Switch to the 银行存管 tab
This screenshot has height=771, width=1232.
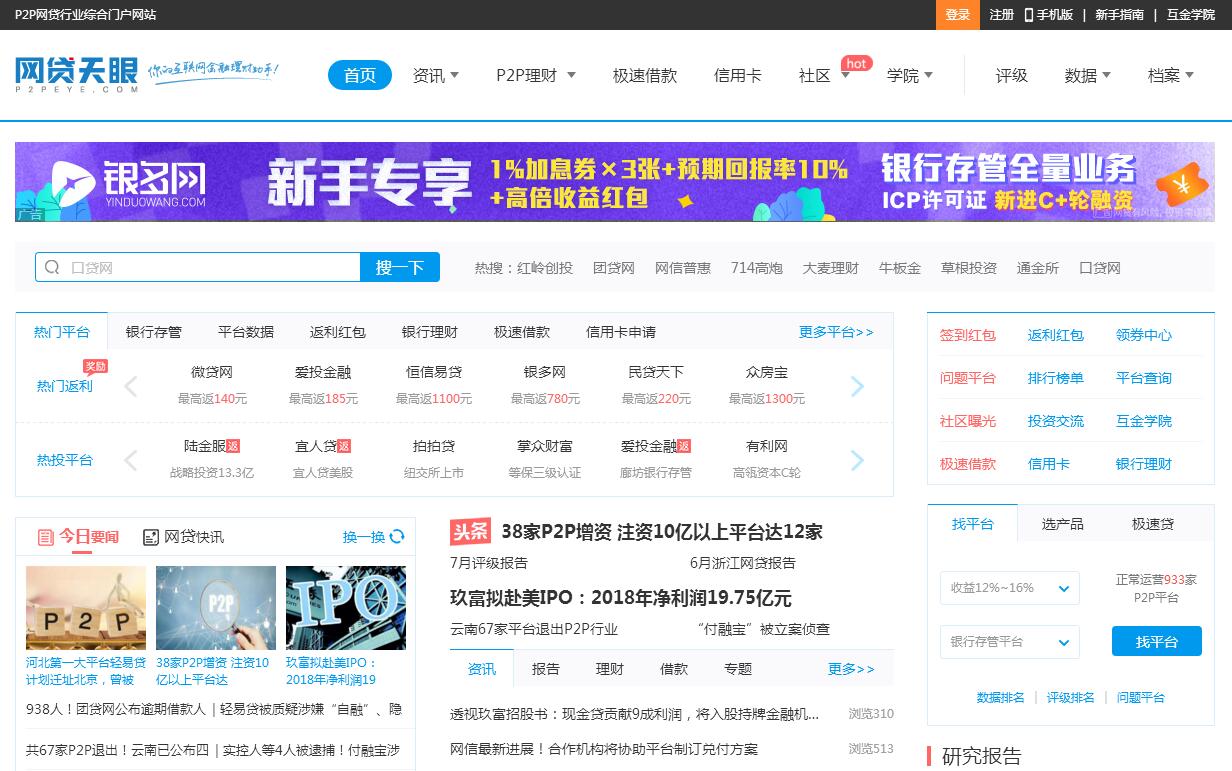pyautogui.click(x=154, y=332)
